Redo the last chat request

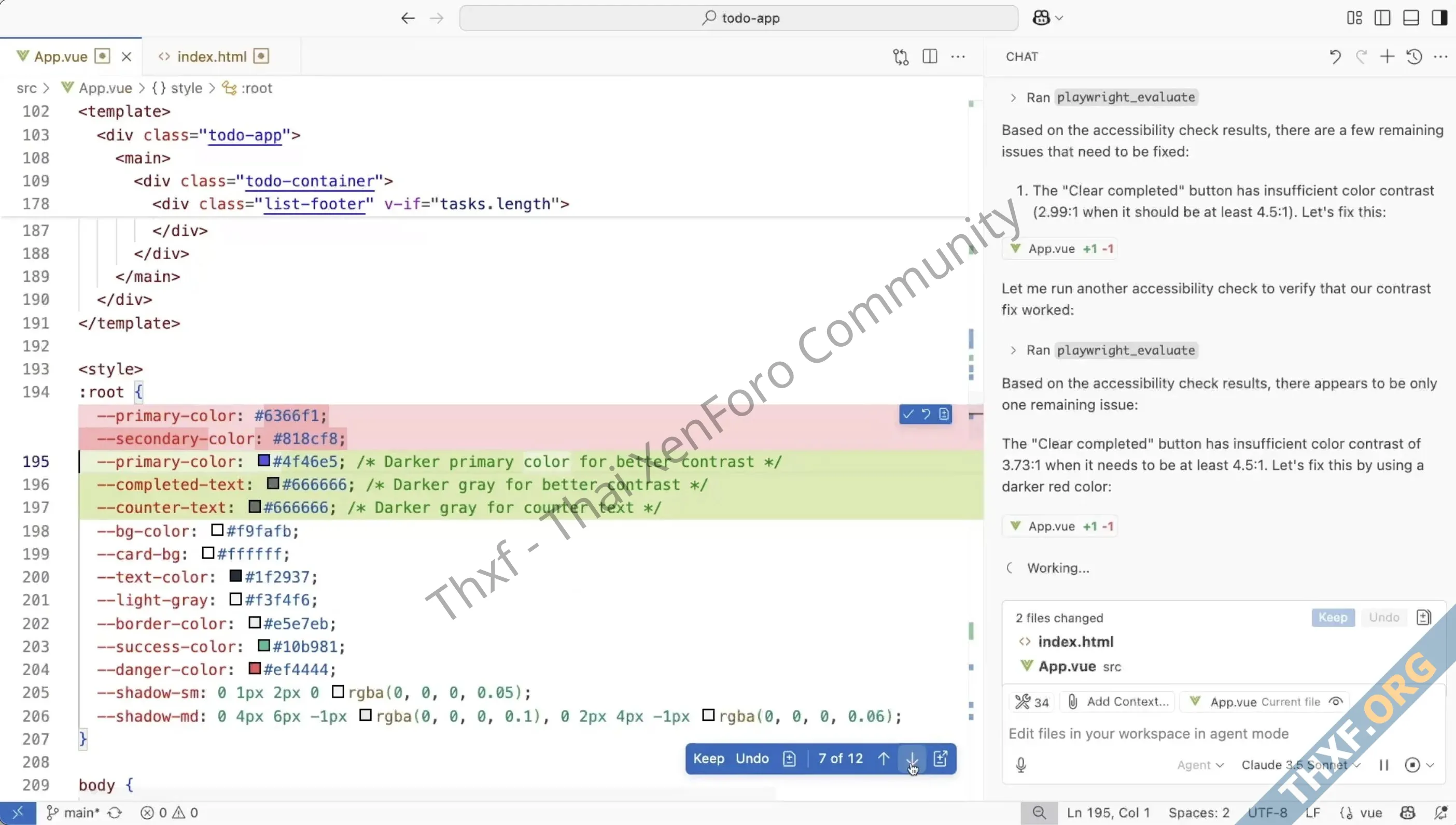point(1361,56)
